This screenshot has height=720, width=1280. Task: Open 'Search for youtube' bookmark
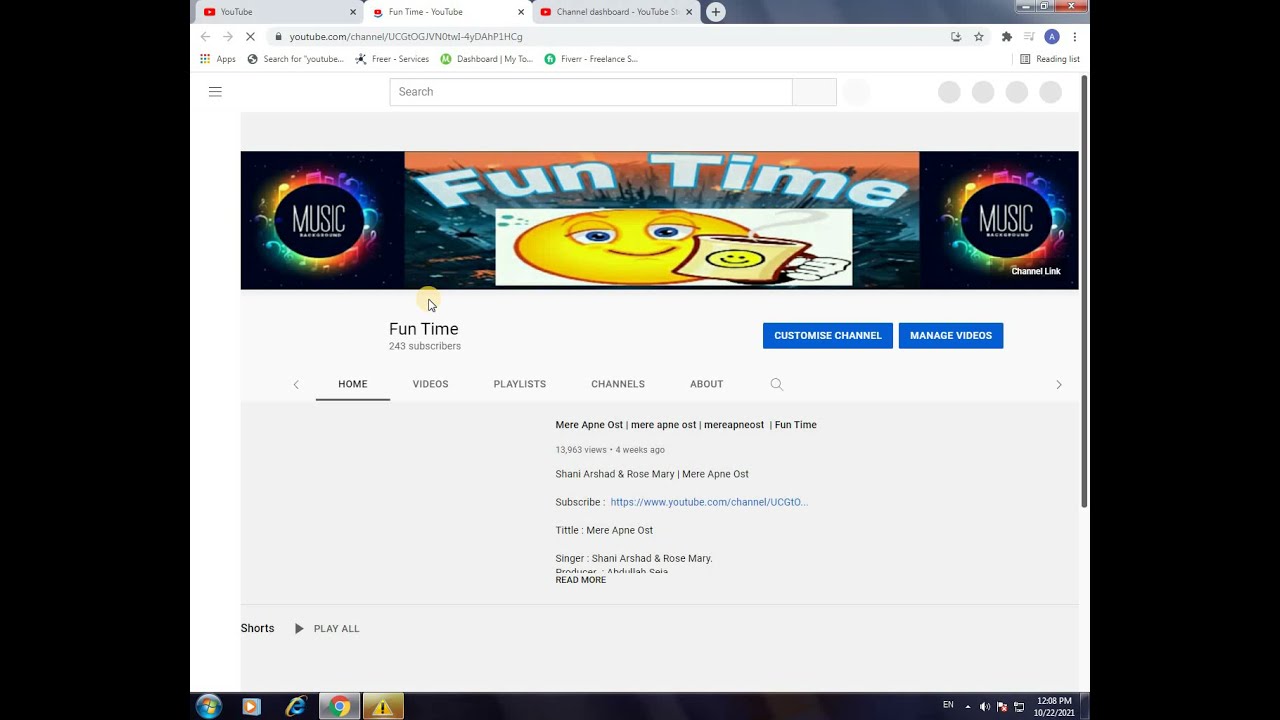pyautogui.click(x=295, y=59)
